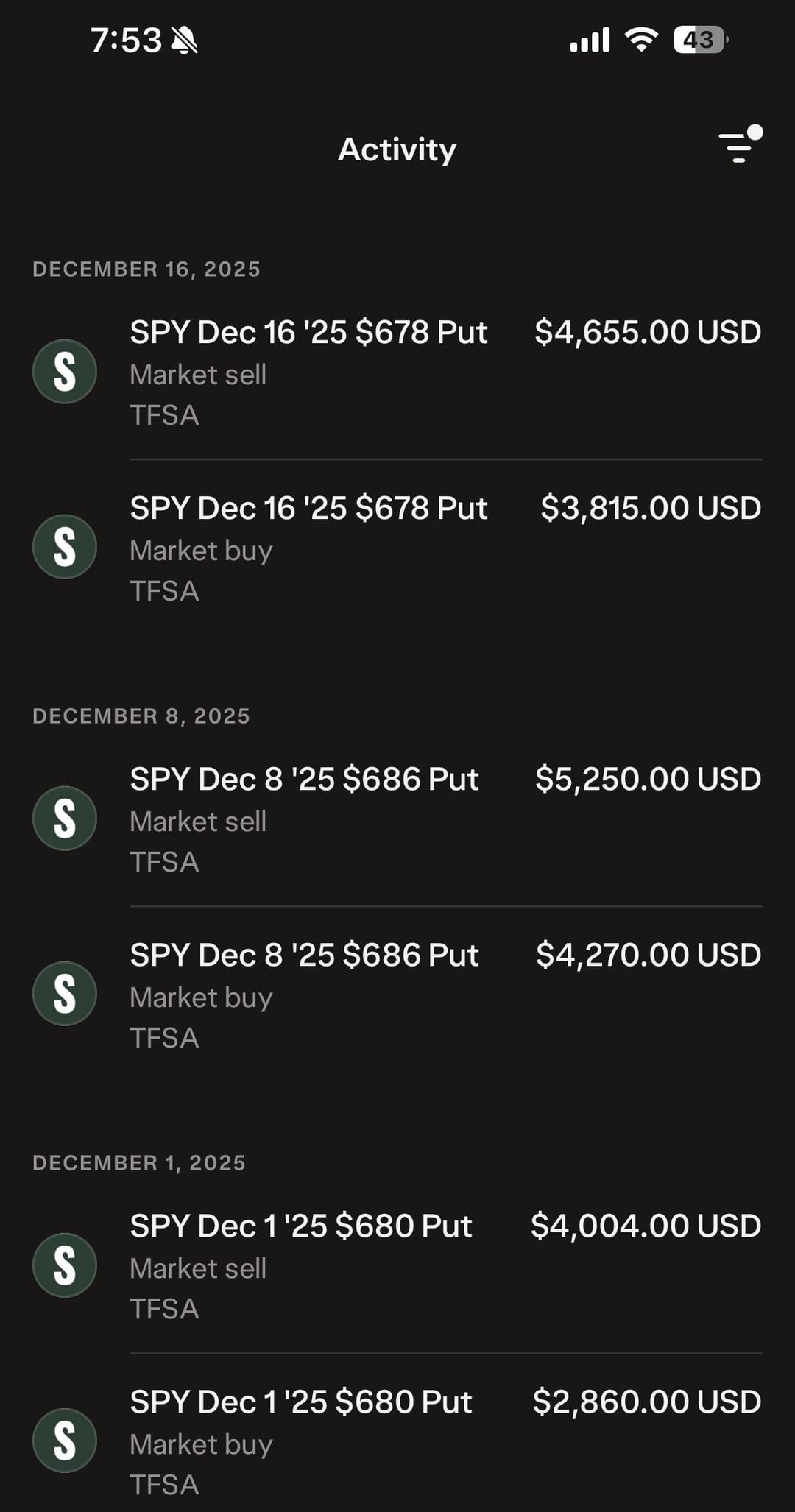Image resolution: width=795 pixels, height=1512 pixels.
Task: Open SPY Dec 1 $680 Put sell transaction
Action: pos(300,1226)
